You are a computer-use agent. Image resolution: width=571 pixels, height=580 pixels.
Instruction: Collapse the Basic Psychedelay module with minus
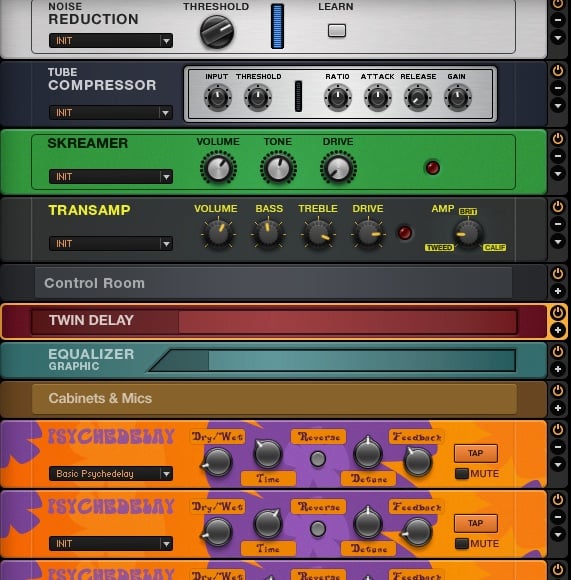coord(558,447)
